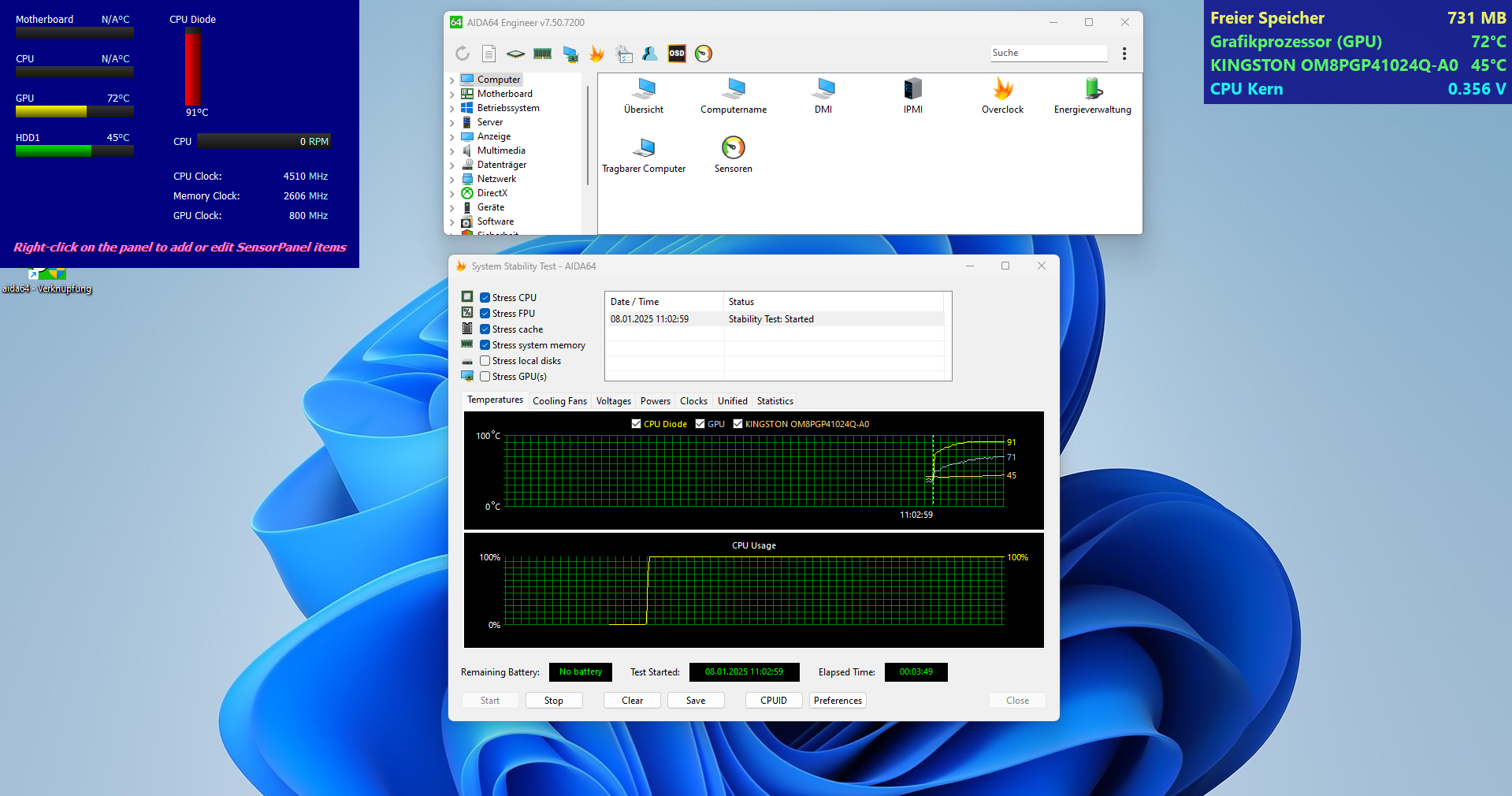This screenshot has height=796, width=1512.
Task: Enable the Stress GPU(s) checkbox
Action: [x=485, y=377]
